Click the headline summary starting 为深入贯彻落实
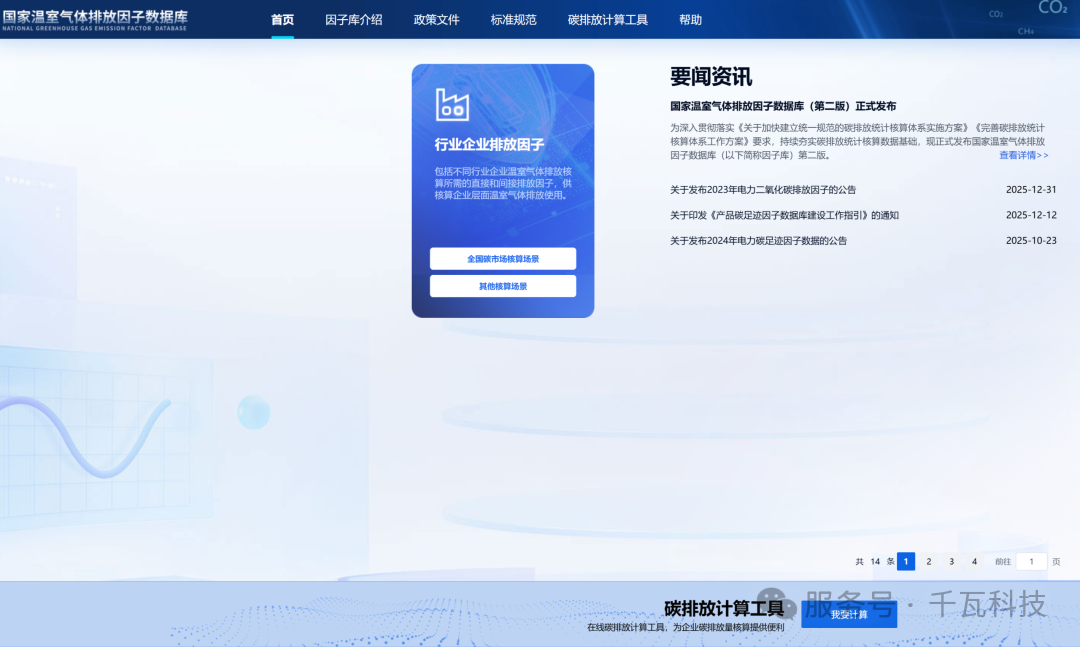This screenshot has height=647, width=1080. point(858,141)
